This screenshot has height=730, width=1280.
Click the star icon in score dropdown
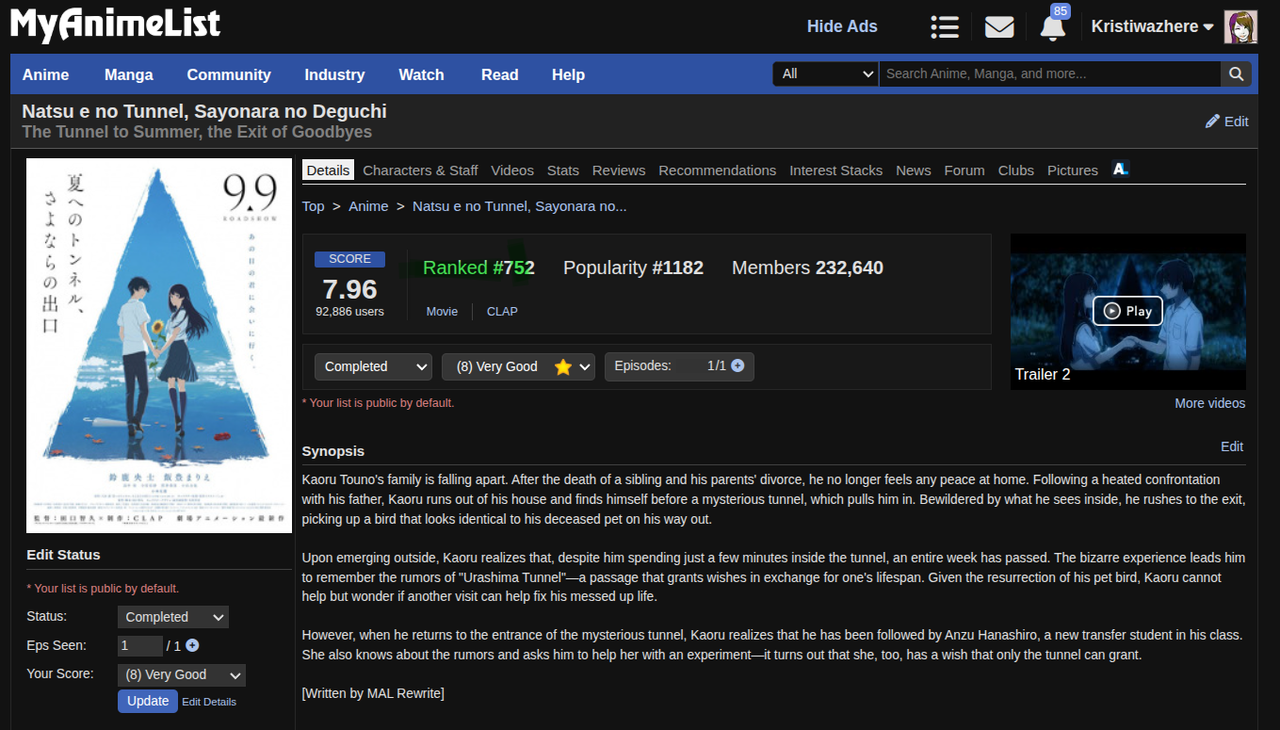tap(563, 367)
